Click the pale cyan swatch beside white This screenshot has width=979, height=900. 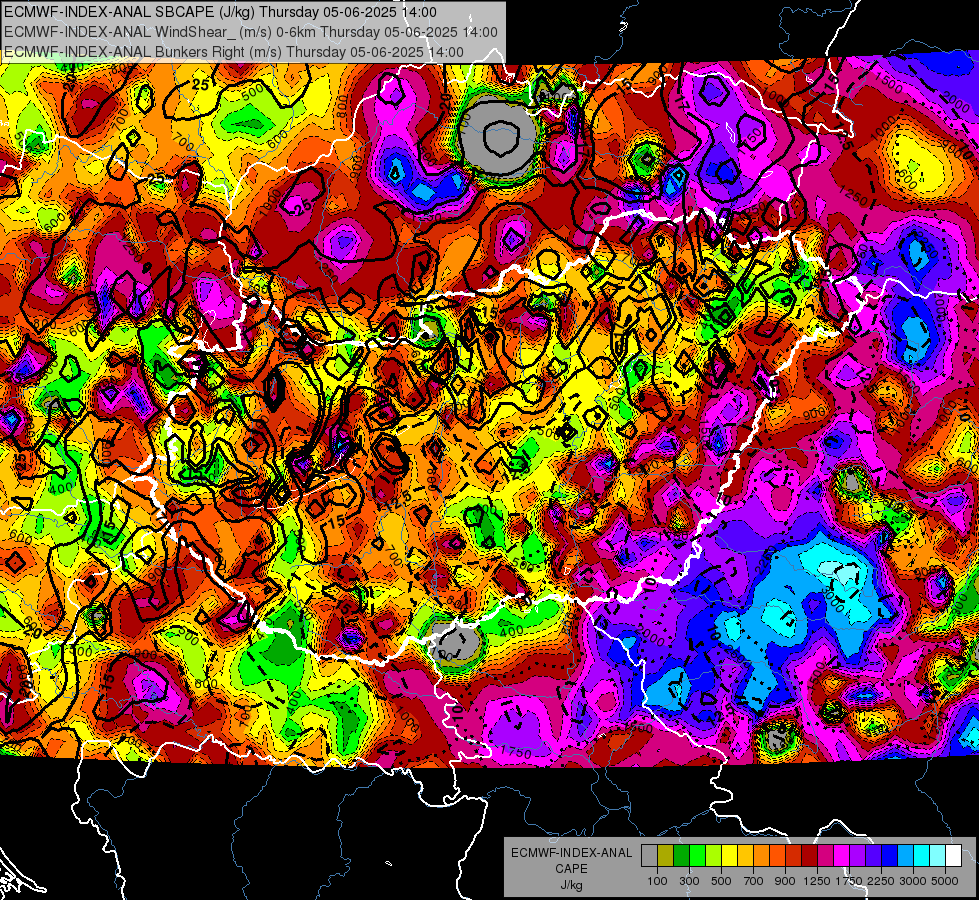[x=938, y=855]
